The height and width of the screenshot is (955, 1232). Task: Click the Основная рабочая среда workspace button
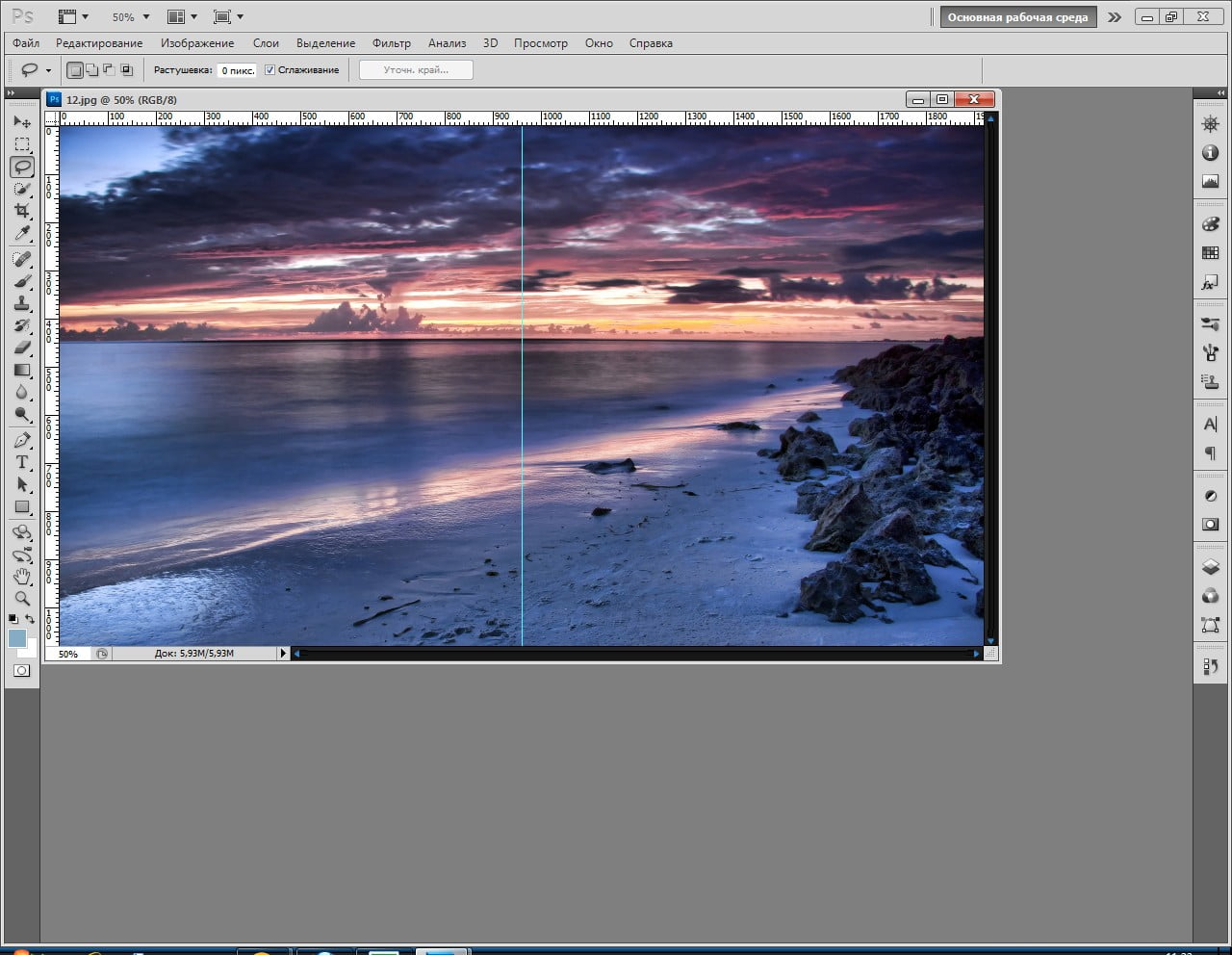1017,17
